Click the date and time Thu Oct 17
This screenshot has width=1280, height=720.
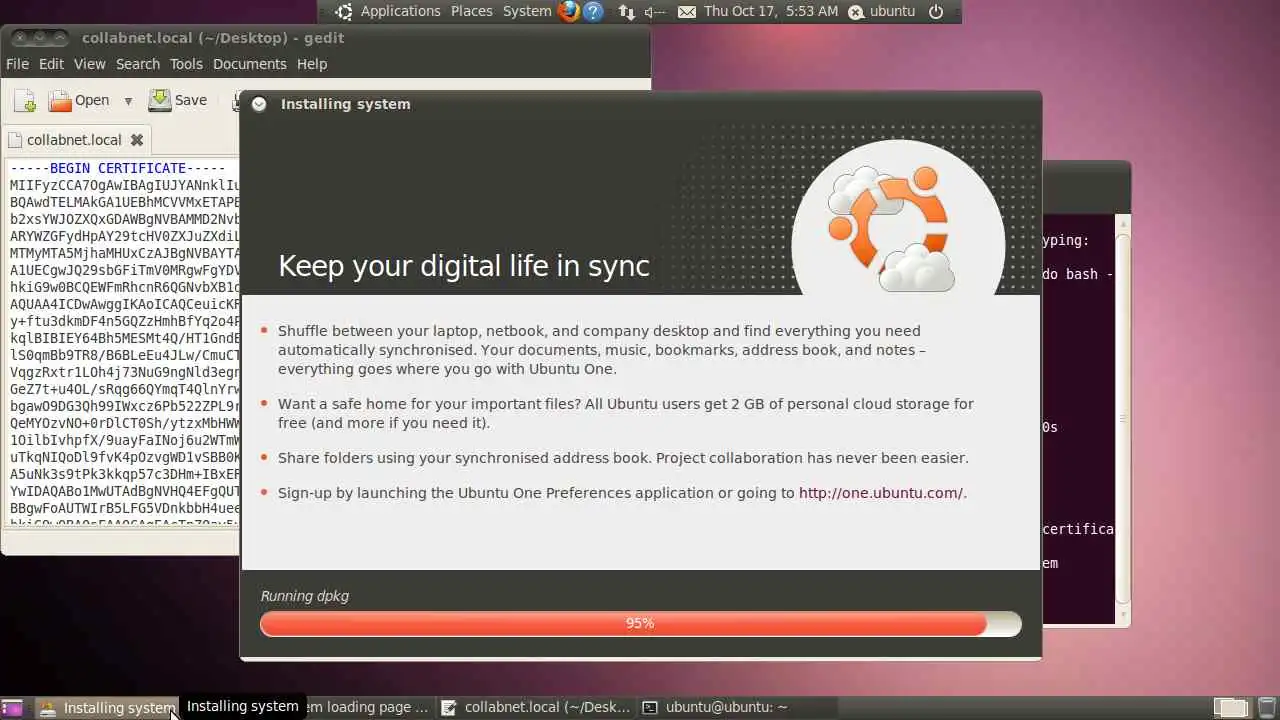tap(771, 12)
